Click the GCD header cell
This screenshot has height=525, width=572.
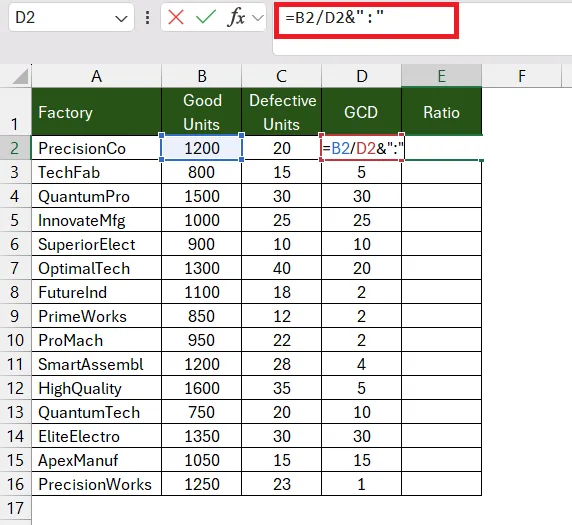click(x=361, y=112)
